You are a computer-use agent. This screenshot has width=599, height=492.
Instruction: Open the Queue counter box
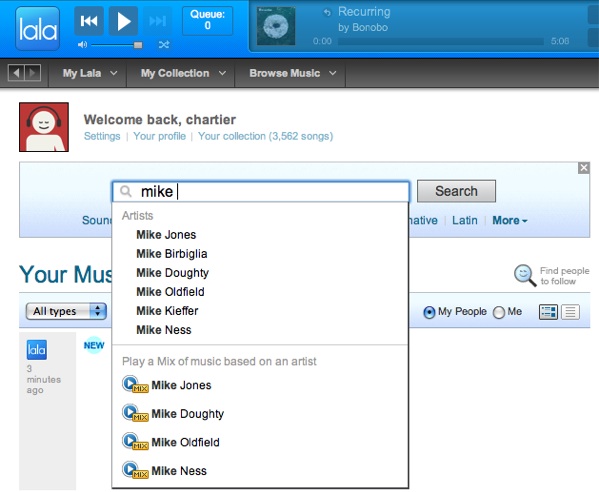point(207,21)
